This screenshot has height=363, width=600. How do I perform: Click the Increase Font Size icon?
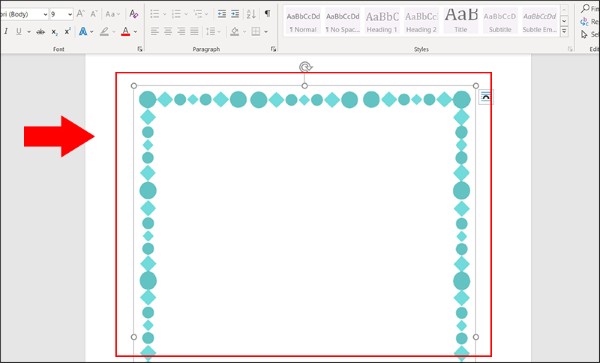(x=80, y=14)
